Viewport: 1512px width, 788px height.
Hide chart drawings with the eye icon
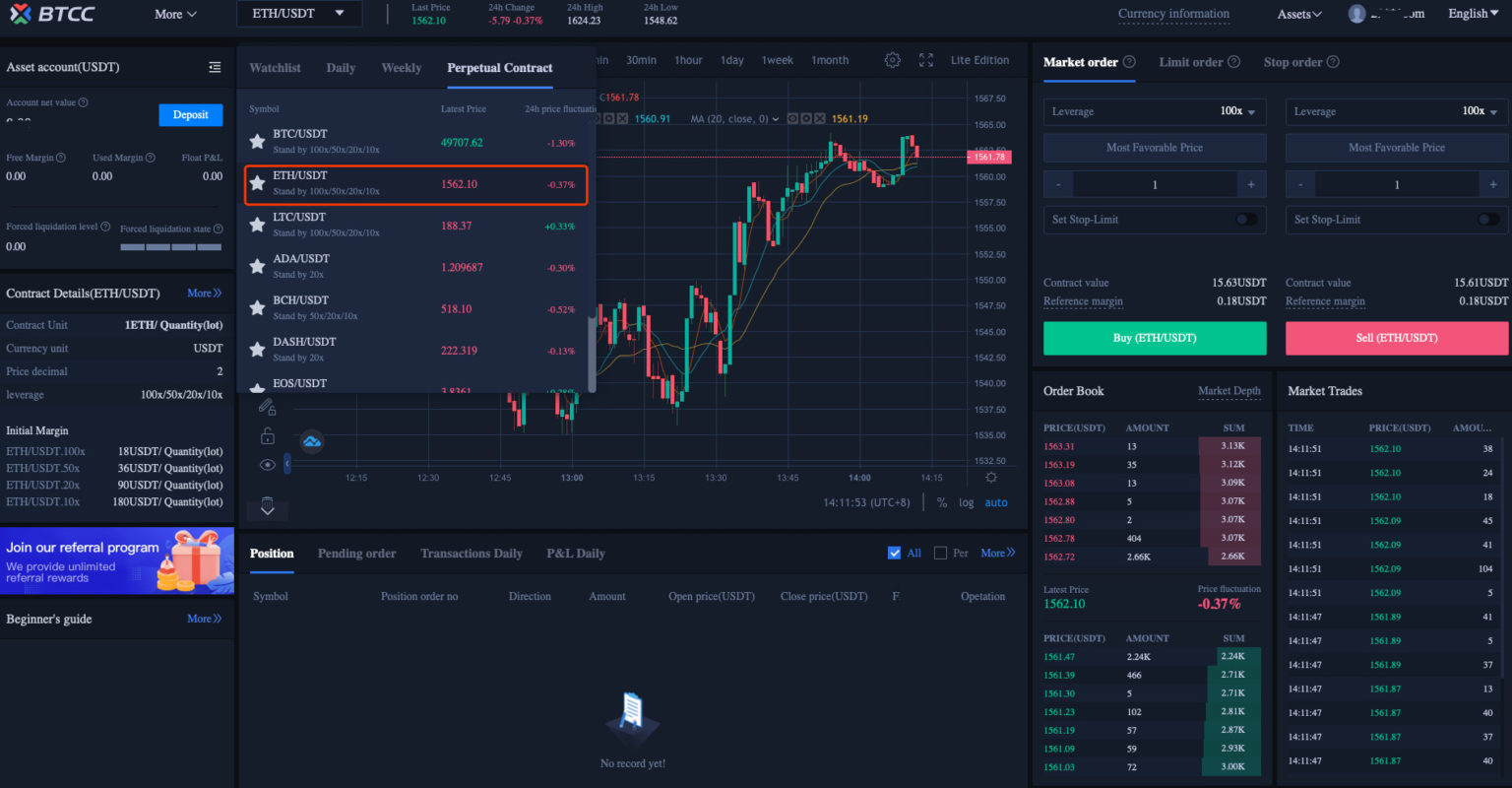point(267,464)
